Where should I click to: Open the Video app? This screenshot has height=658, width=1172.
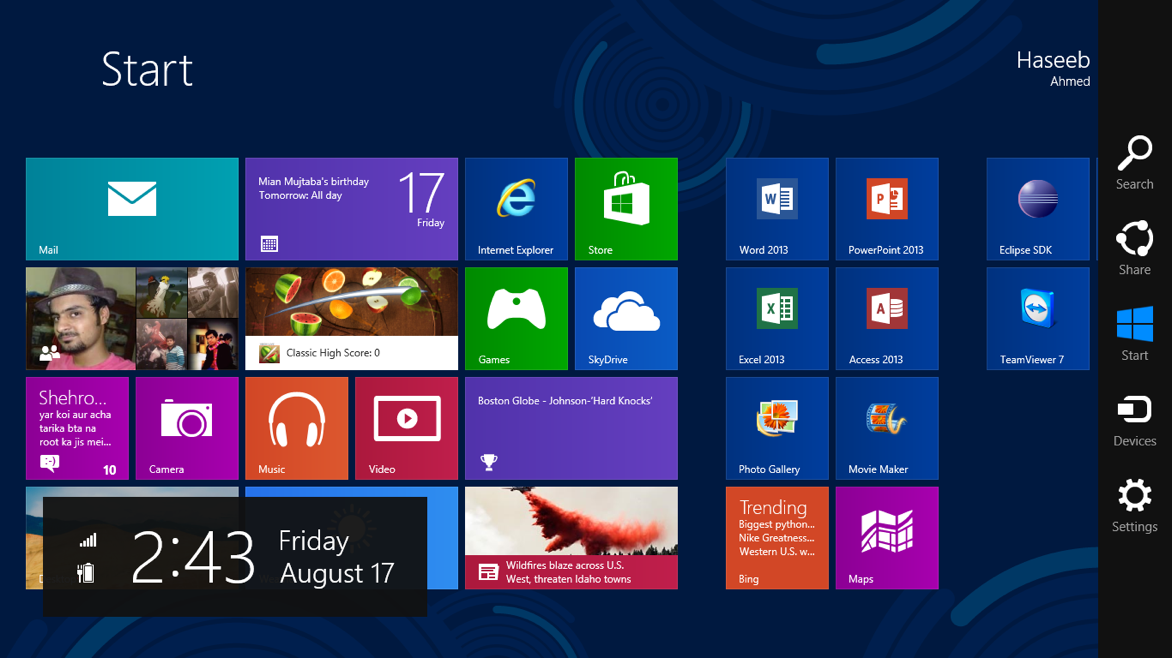(x=406, y=428)
